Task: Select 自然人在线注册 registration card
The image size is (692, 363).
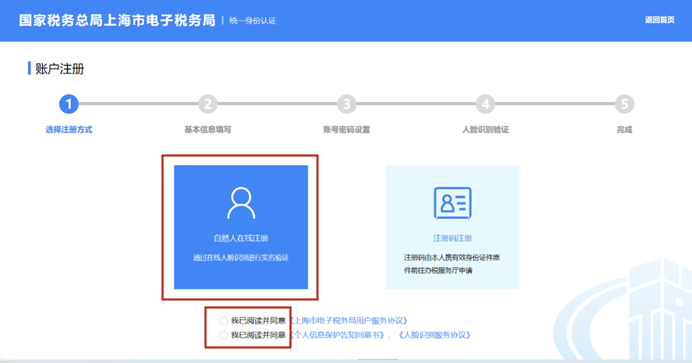Action: coord(241,227)
